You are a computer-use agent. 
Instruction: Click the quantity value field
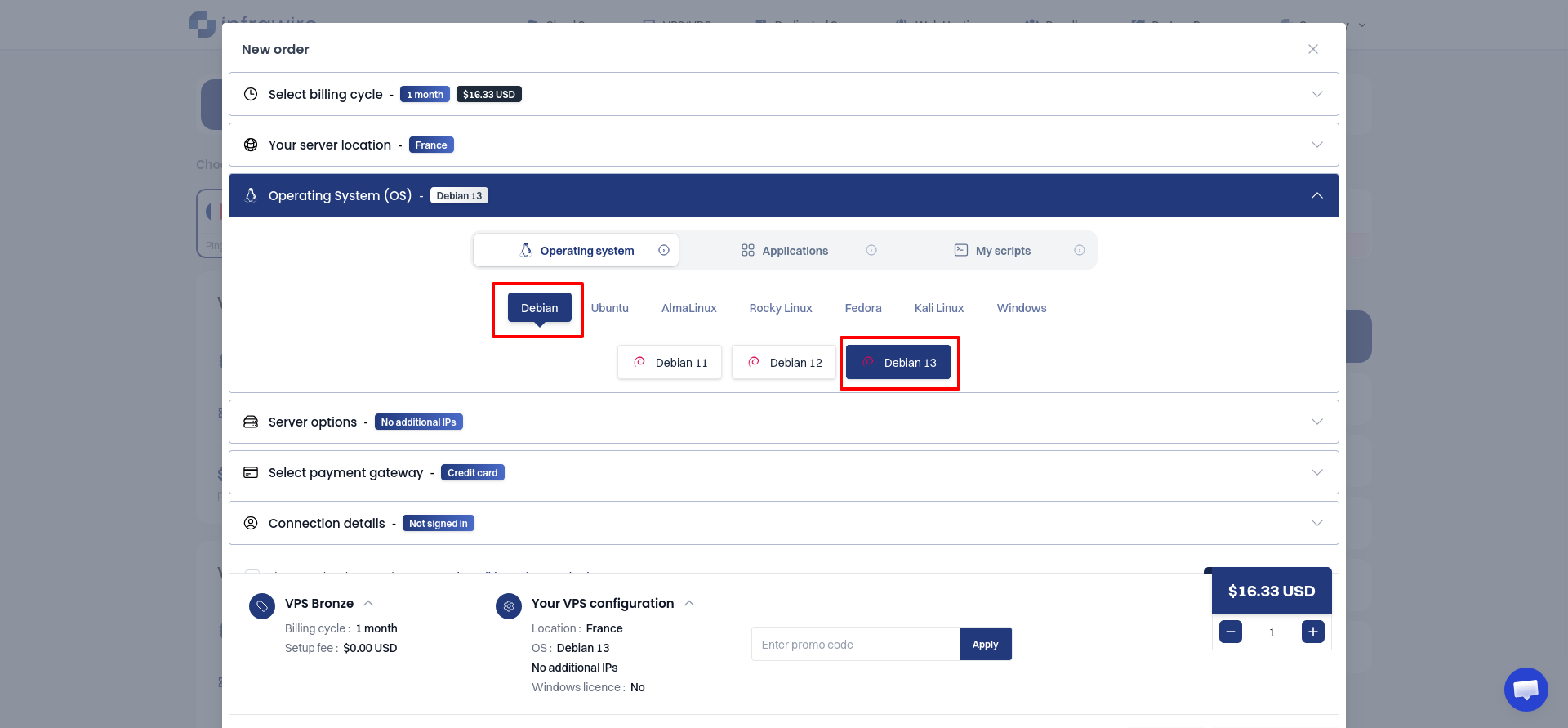click(1272, 632)
